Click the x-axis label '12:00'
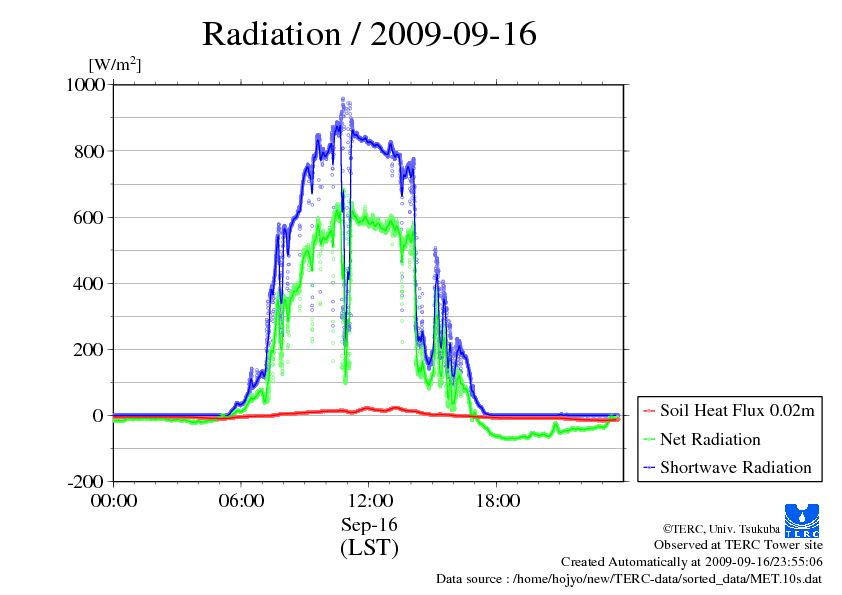 [369, 501]
